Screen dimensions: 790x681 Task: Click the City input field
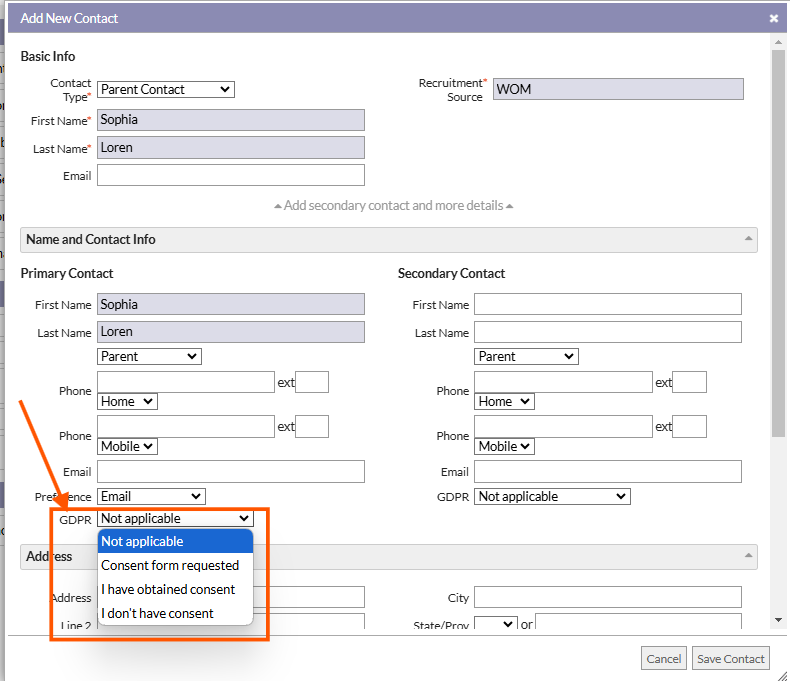click(607, 597)
